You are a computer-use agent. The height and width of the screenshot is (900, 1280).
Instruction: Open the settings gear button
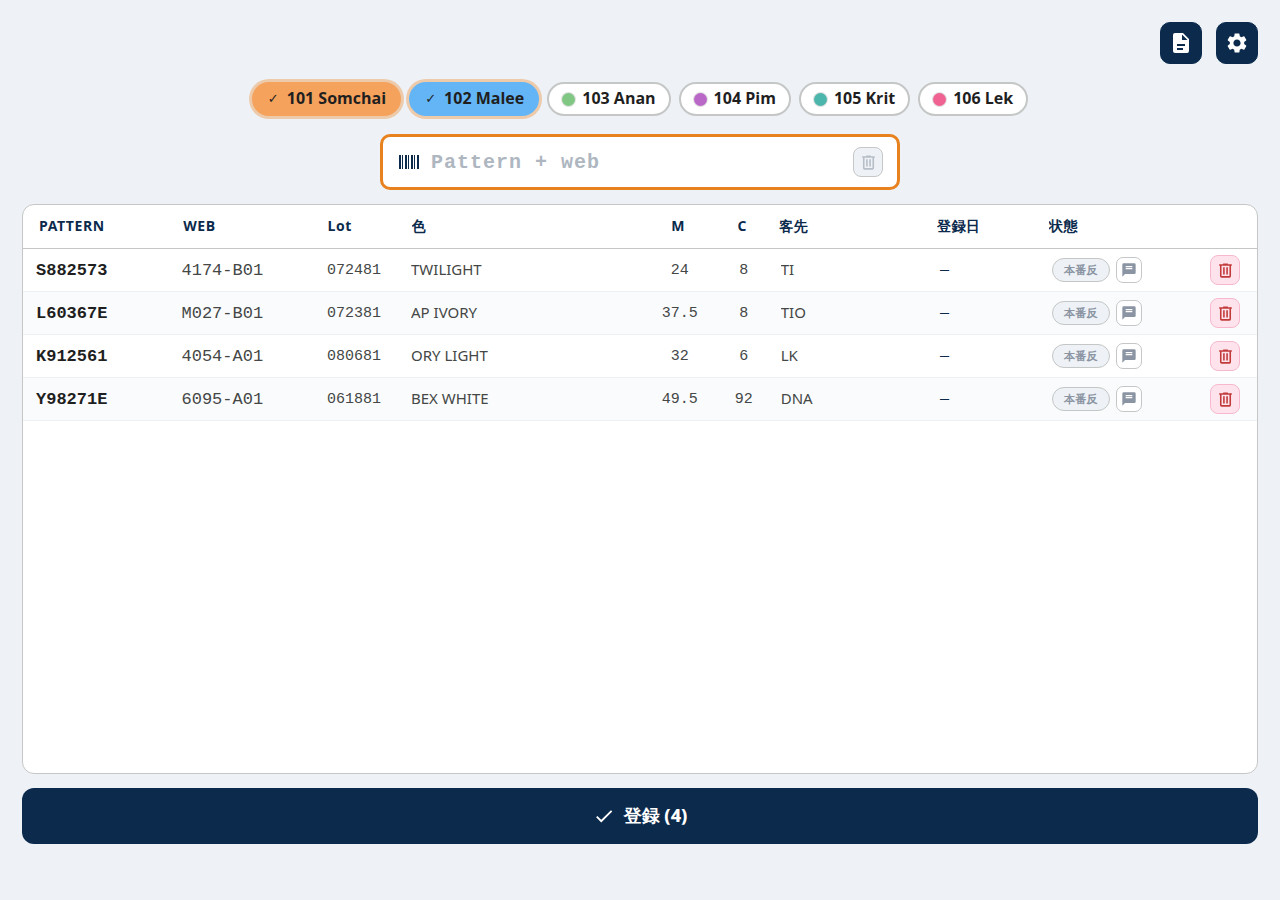tap(1237, 43)
